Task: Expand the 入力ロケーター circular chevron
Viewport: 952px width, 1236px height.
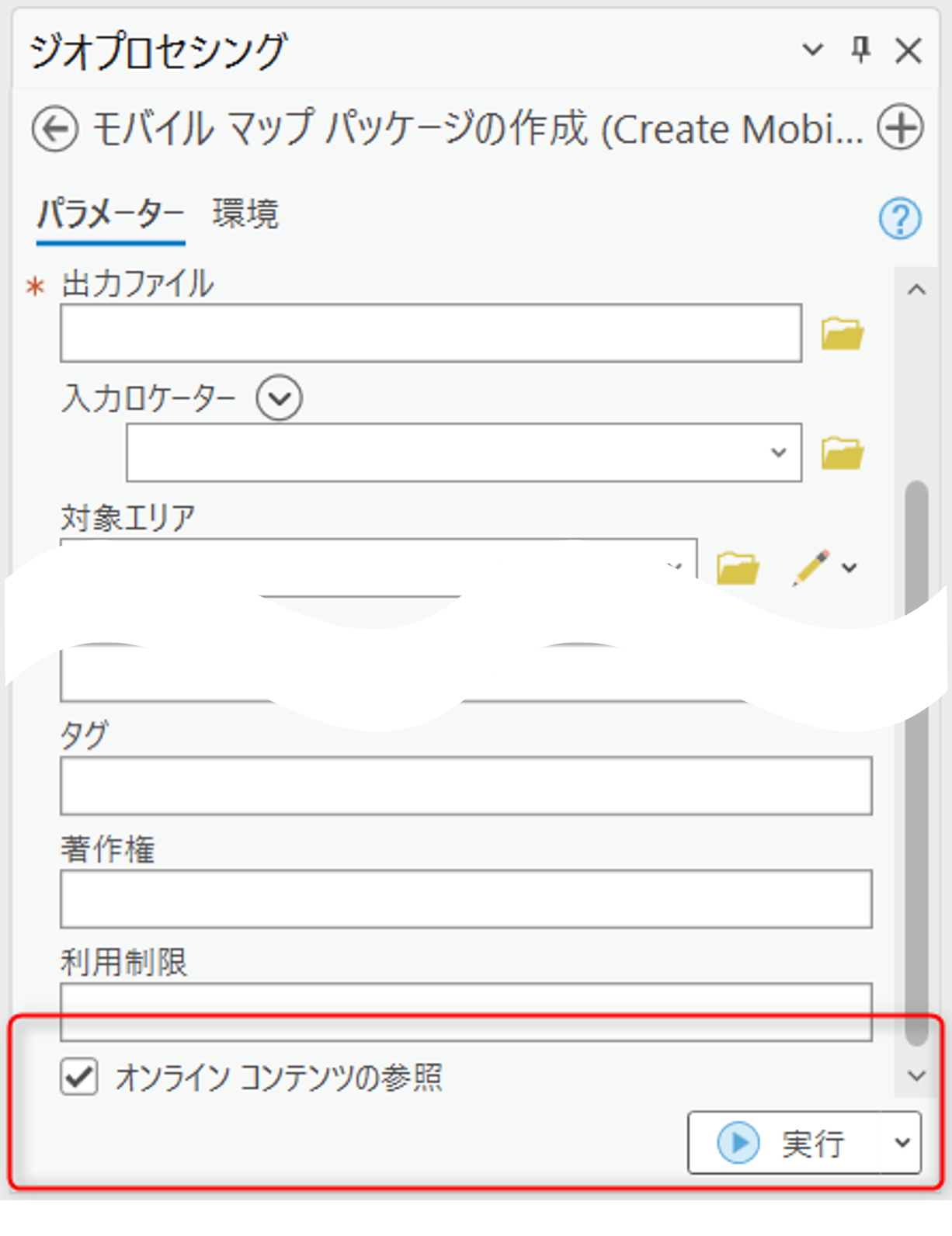Action: click(x=280, y=398)
